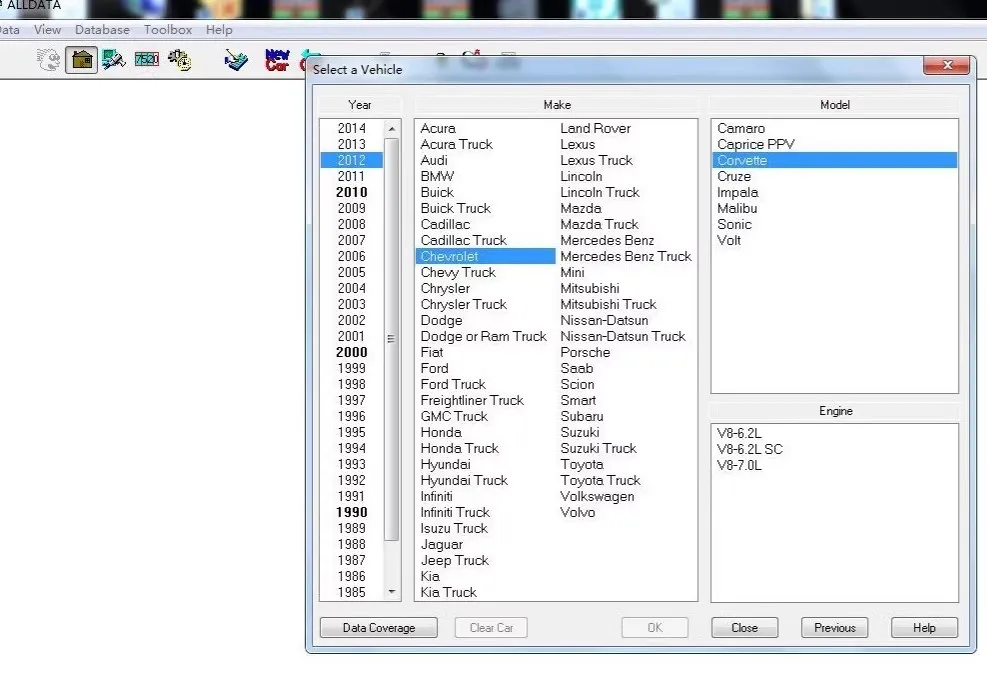Click the blue paintbrush toolbar icon
This screenshot has width=987, height=682.
[236, 59]
